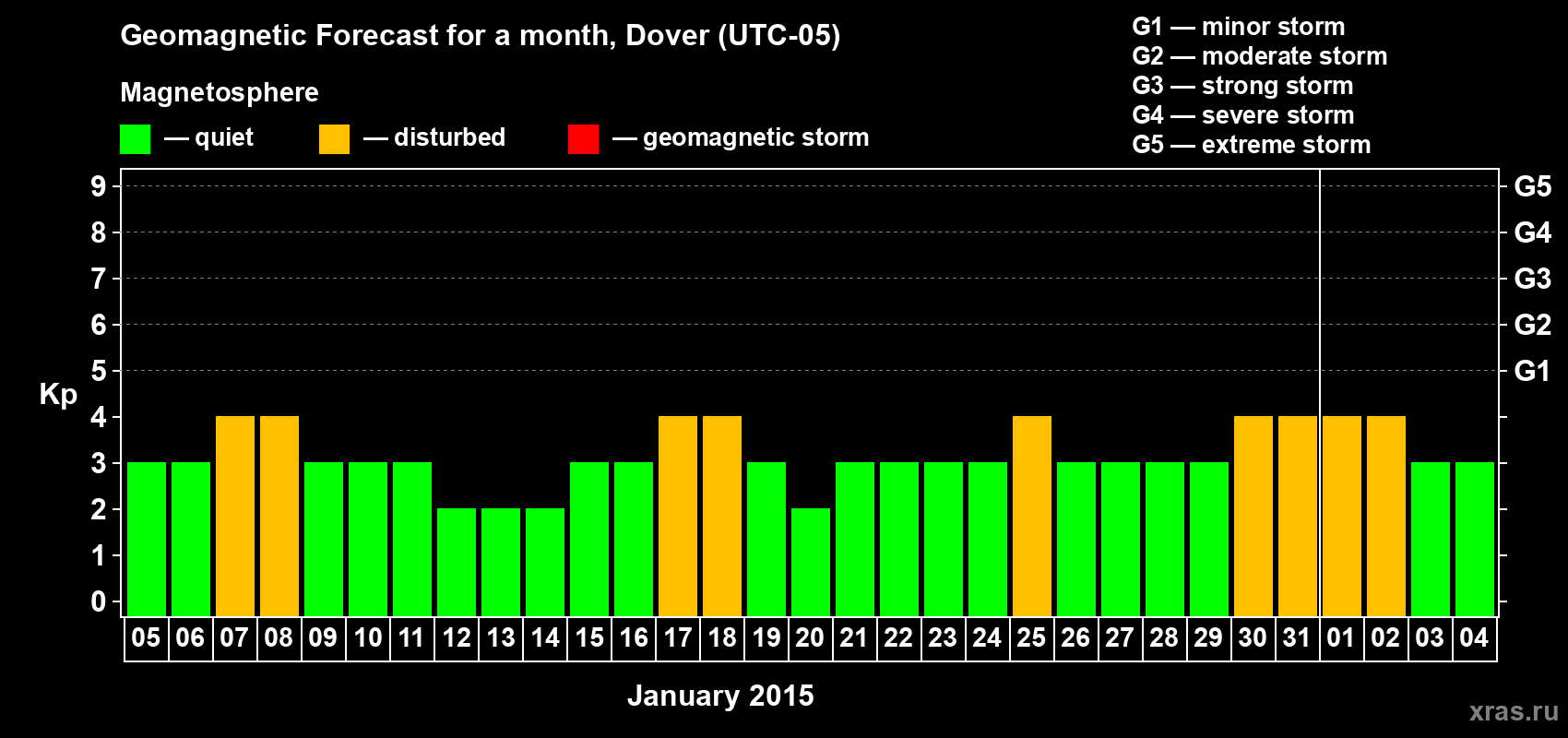
Task: Click the G3 label on the right axis
Action: [1533, 279]
